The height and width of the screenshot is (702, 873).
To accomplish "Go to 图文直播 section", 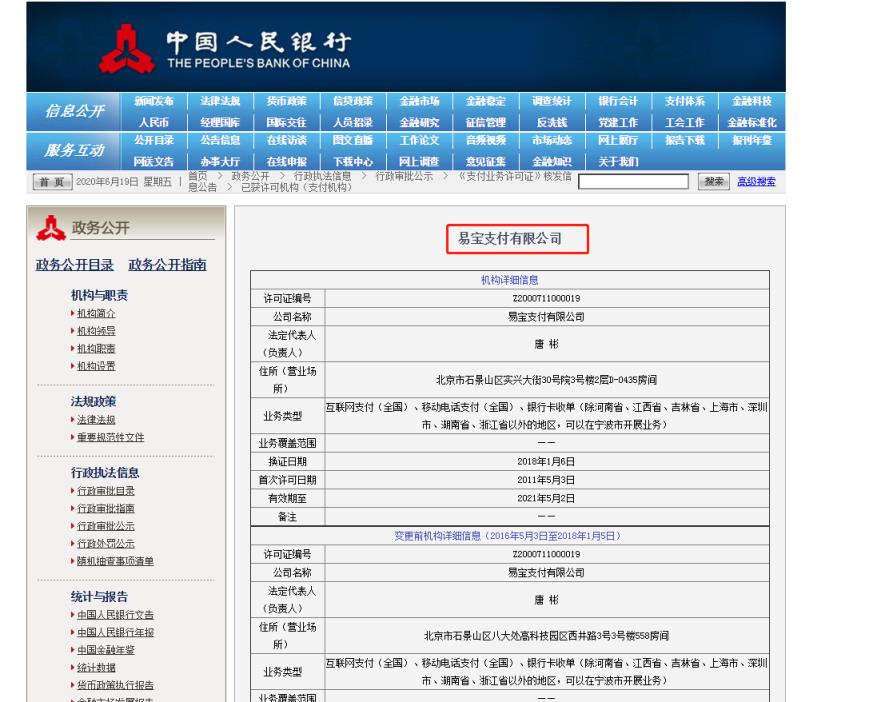I will (x=353, y=140).
